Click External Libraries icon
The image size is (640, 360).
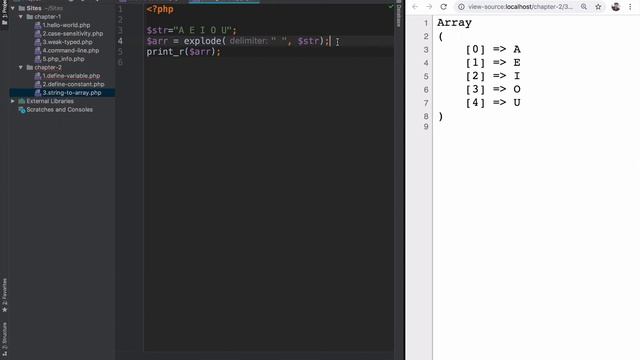tap(22, 101)
